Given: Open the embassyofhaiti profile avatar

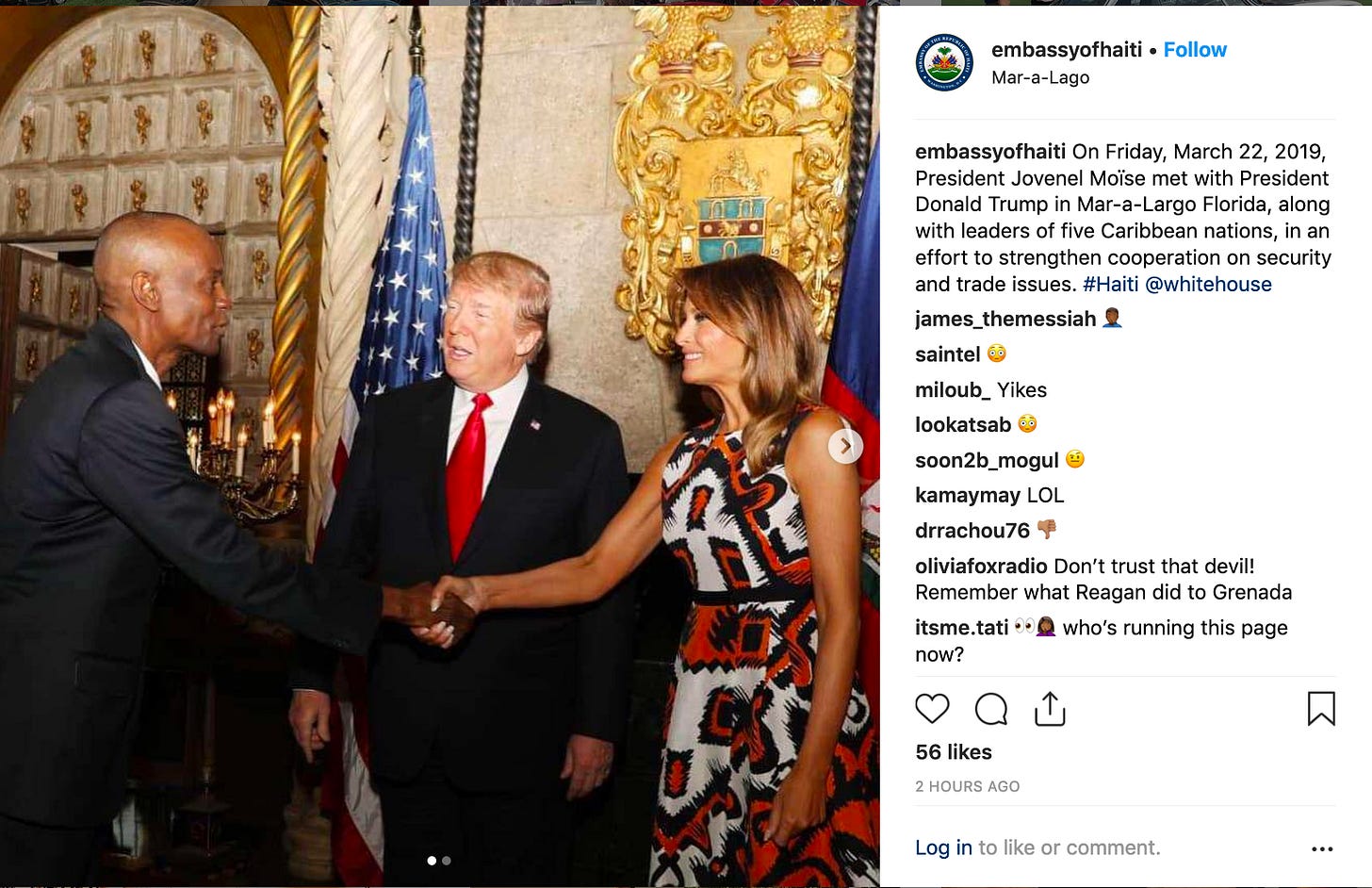Looking at the screenshot, I should pos(944,63).
